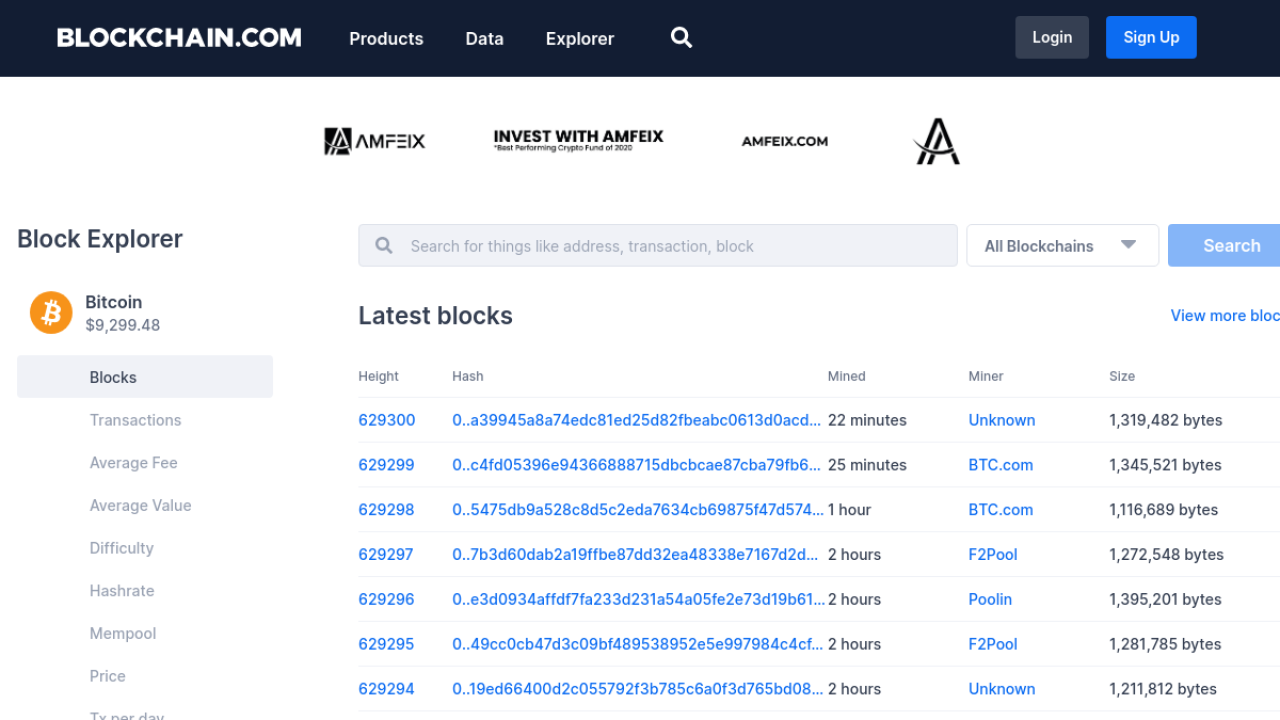Click the AMFEIX.COM banner text
Image resolution: width=1280 pixels, height=720 pixels.
pyautogui.click(x=785, y=141)
